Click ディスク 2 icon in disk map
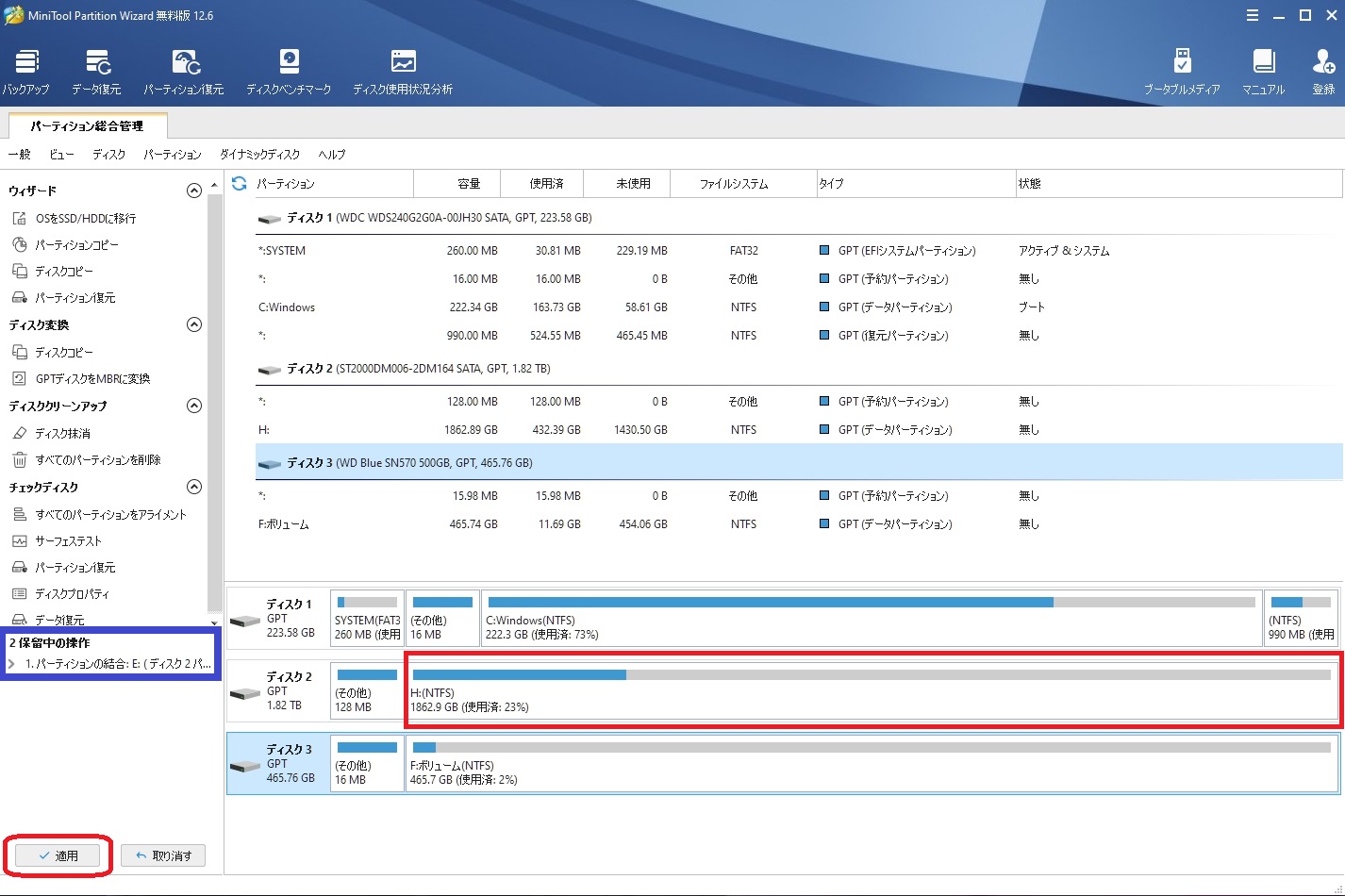The width and height of the screenshot is (1345, 896). coord(245,692)
